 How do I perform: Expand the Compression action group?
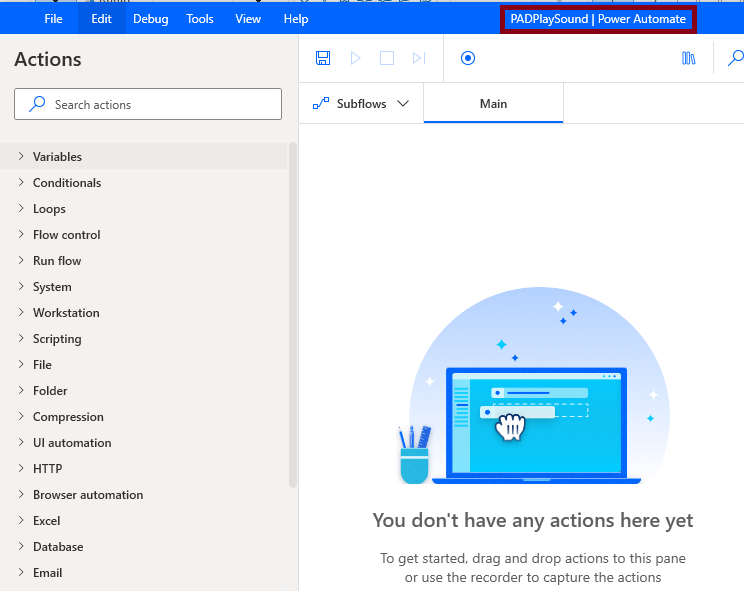click(x=143, y=417)
